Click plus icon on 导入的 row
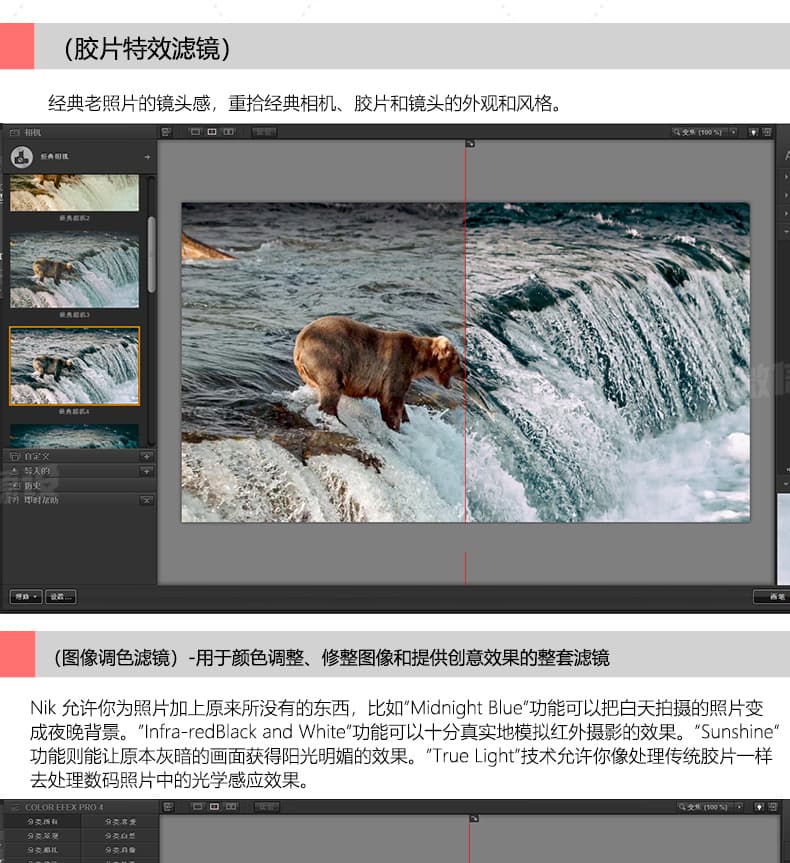Viewport: 790px width, 863px height. (x=146, y=470)
